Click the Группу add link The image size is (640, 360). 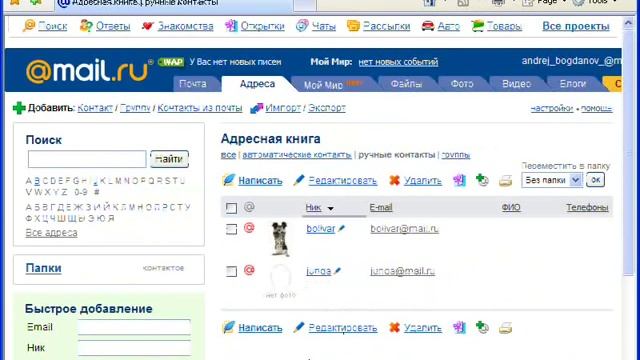click(x=135, y=108)
